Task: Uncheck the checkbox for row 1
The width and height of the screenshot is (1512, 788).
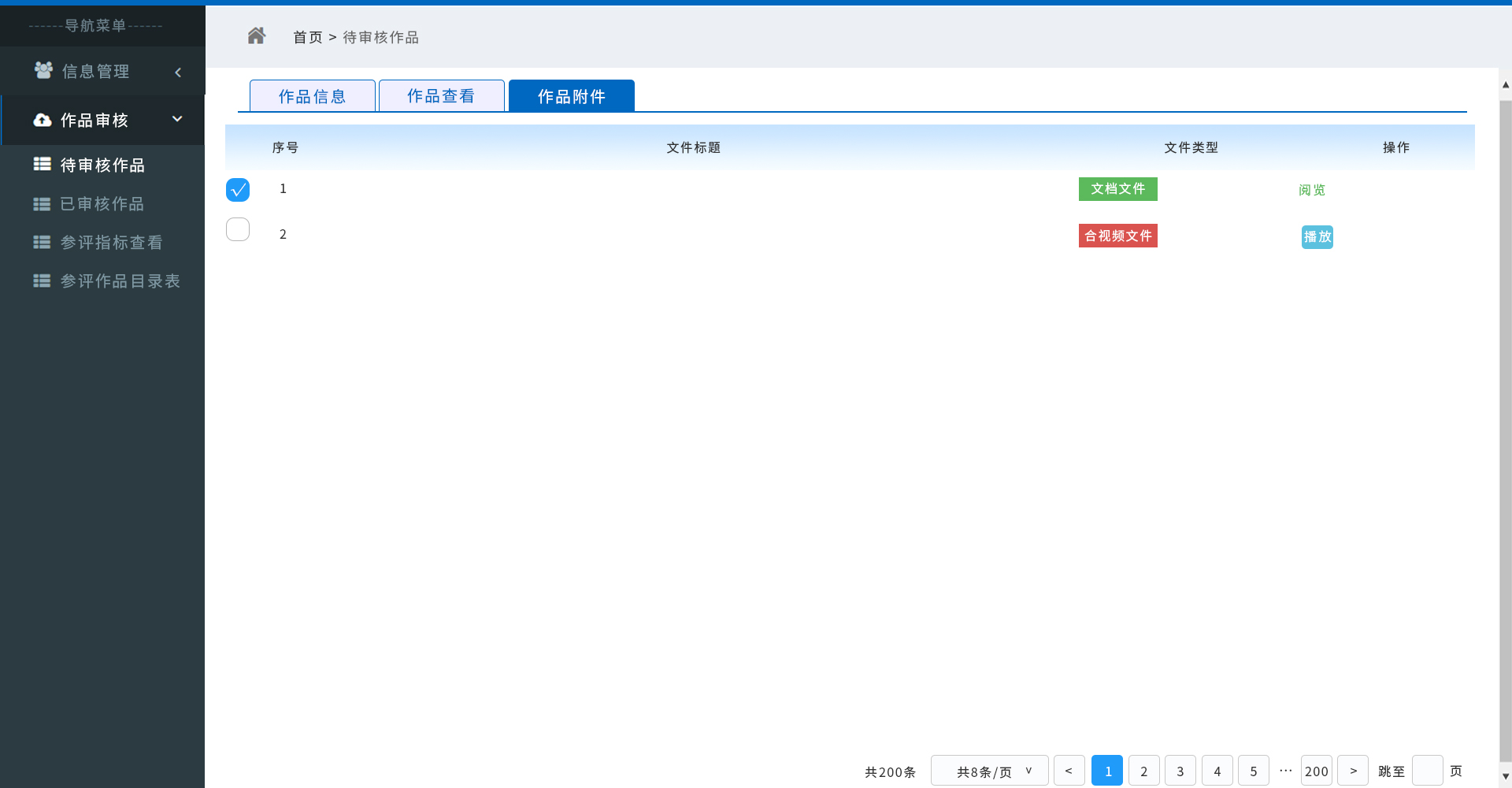Action: point(238,190)
